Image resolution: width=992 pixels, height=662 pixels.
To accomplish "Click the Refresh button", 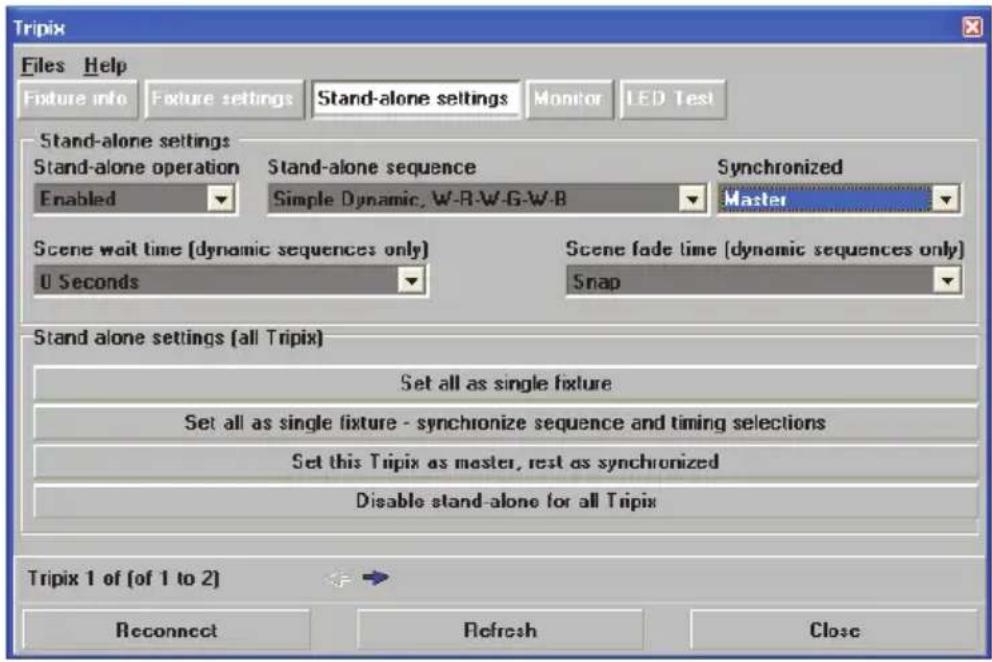I will tap(500, 630).
